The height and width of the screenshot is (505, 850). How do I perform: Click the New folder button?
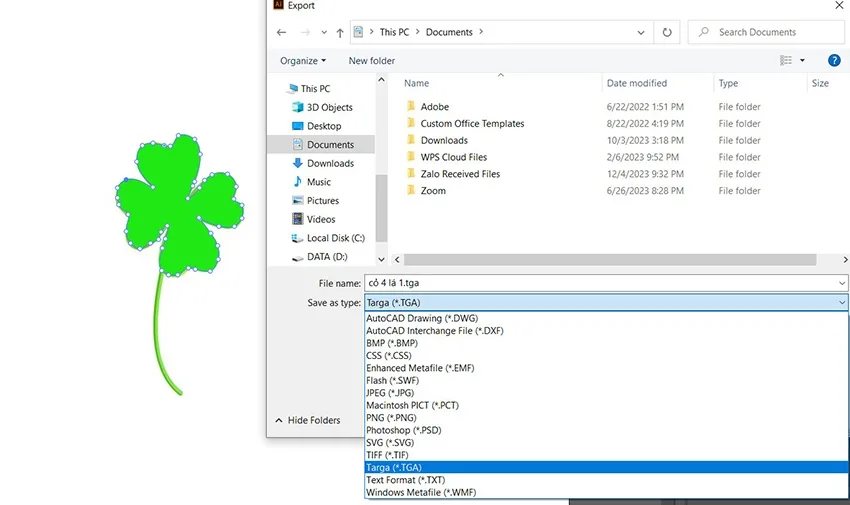371,60
